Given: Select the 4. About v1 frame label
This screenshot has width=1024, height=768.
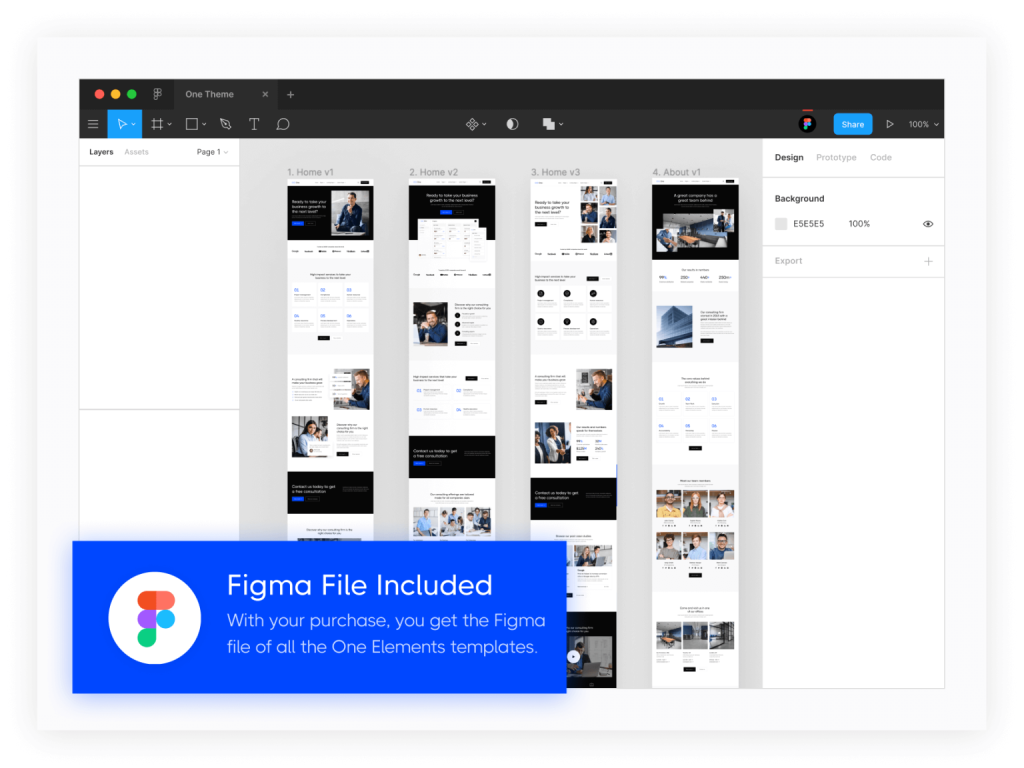Looking at the screenshot, I should tap(677, 172).
